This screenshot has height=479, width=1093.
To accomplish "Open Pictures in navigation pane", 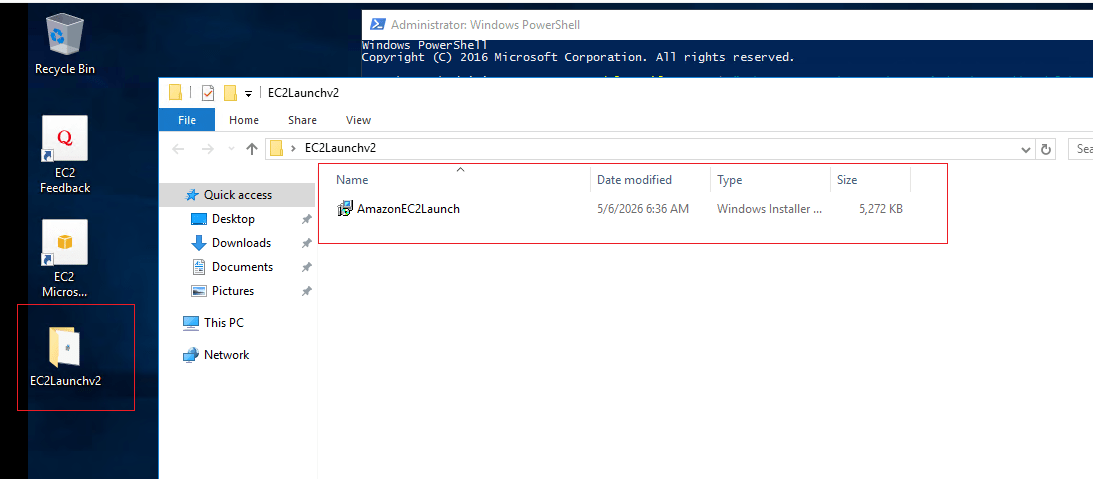I will pos(233,291).
